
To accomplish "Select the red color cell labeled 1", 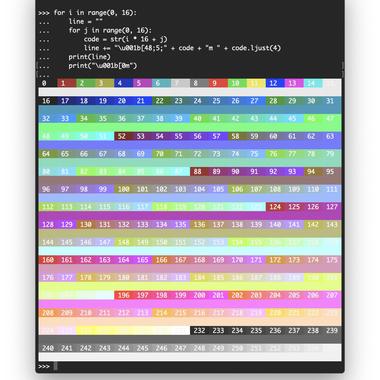I will pyautogui.click(x=67, y=83).
